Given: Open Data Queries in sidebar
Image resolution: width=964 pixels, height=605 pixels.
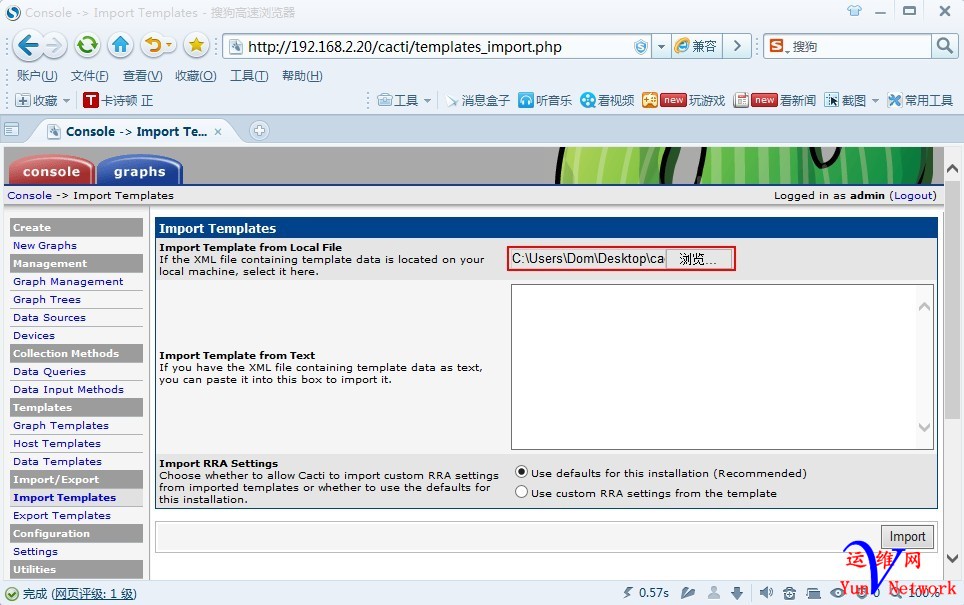Looking at the screenshot, I should tap(49, 371).
